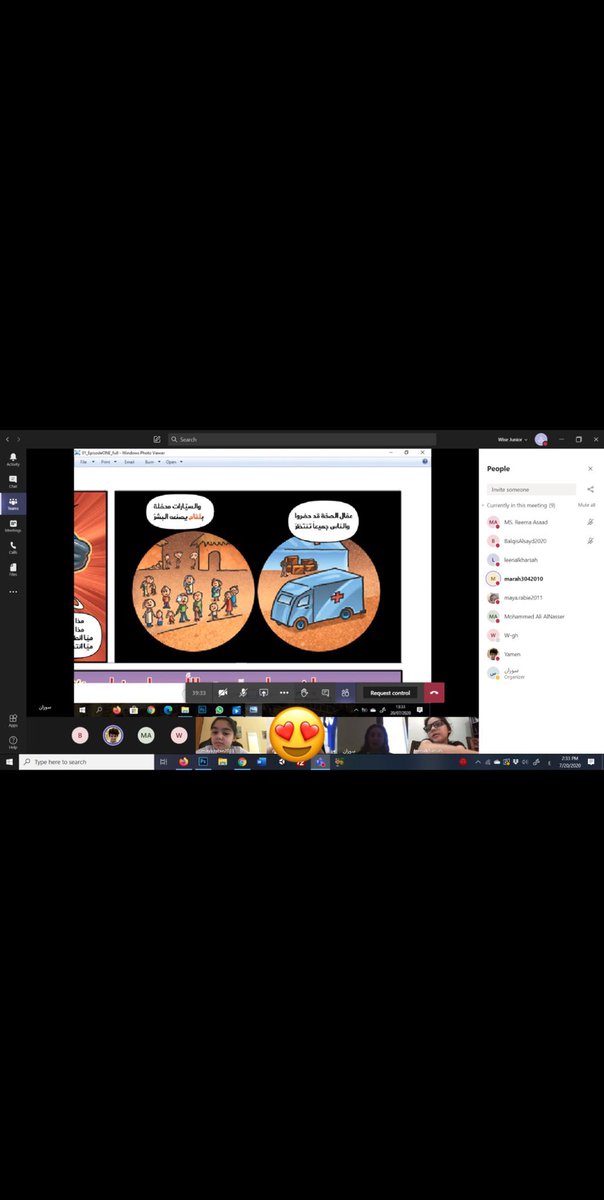604x1200 pixels.
Task: Click share invite link icon
Action: pyautogui.click(x=590, y=490)
